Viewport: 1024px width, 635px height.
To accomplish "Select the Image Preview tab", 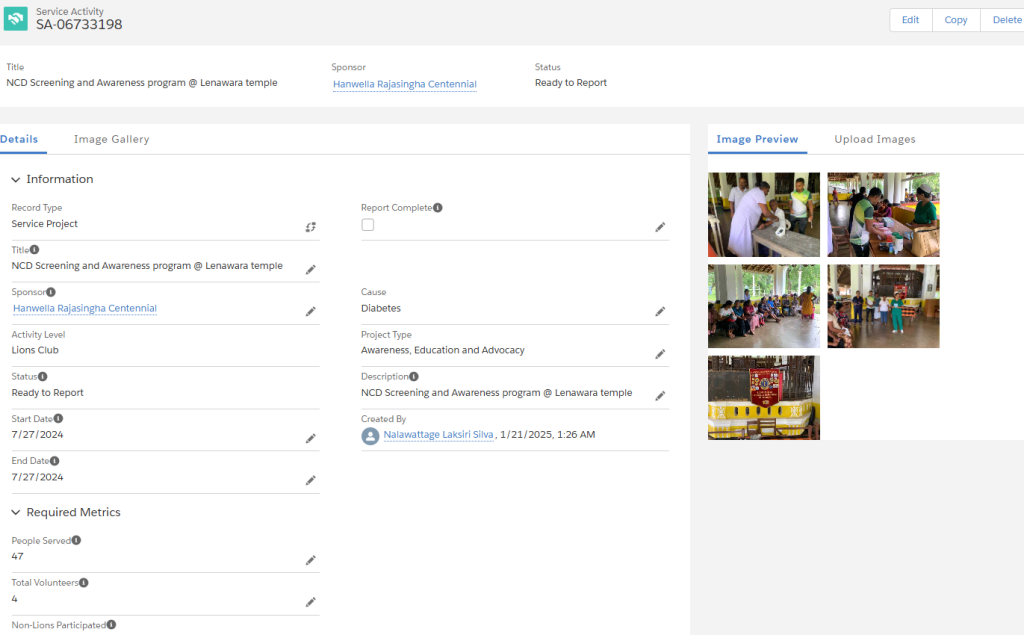I will (757, 139).
